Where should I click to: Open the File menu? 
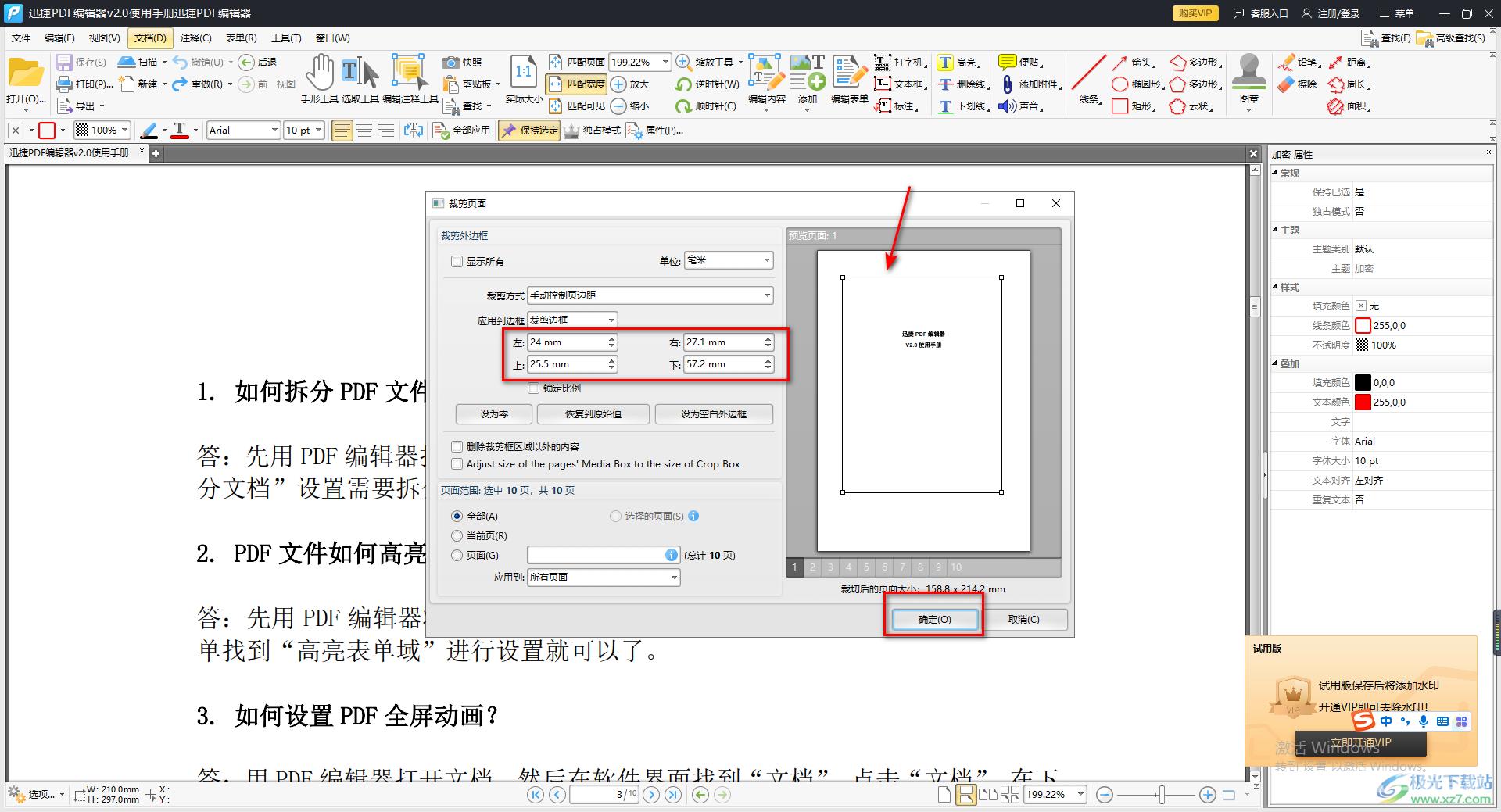(x=21, y=38)
